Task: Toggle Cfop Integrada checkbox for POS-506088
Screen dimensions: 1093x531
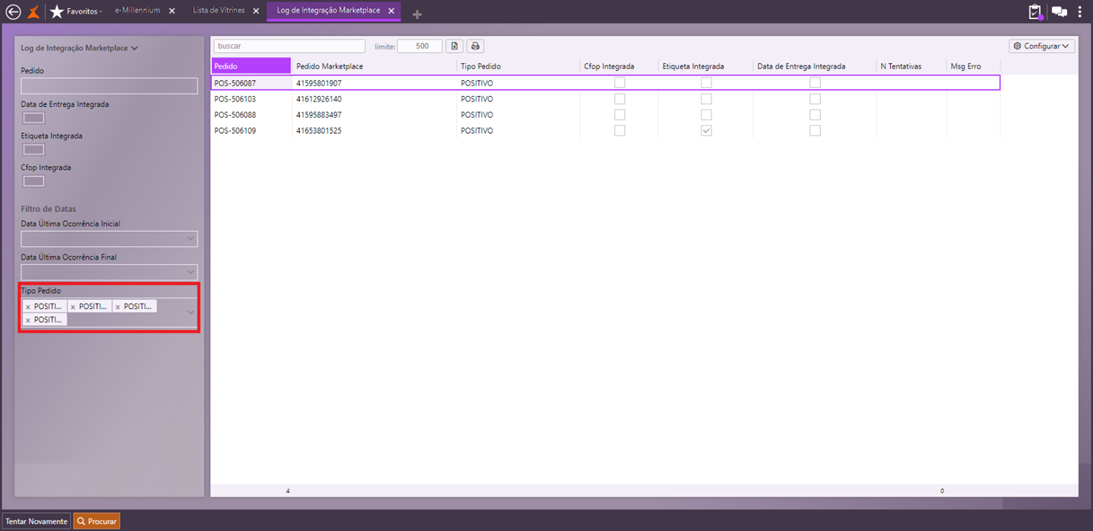Action: 620,114
